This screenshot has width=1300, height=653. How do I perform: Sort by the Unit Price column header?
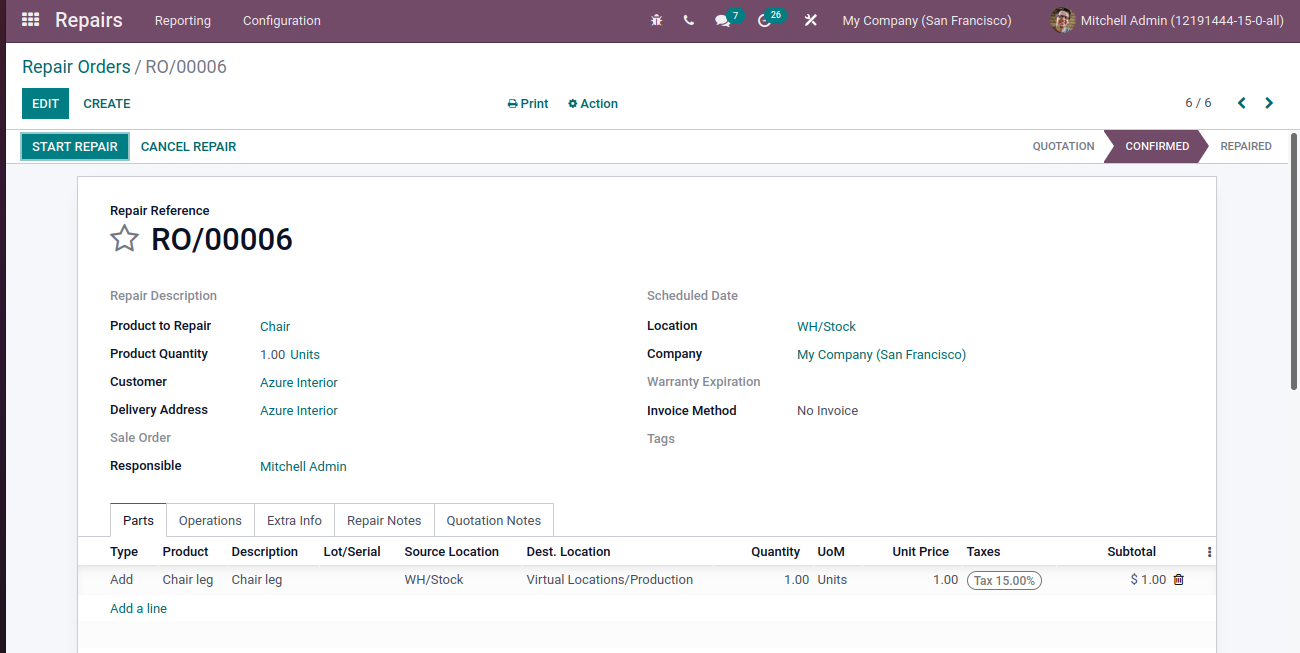coord(920,552)
